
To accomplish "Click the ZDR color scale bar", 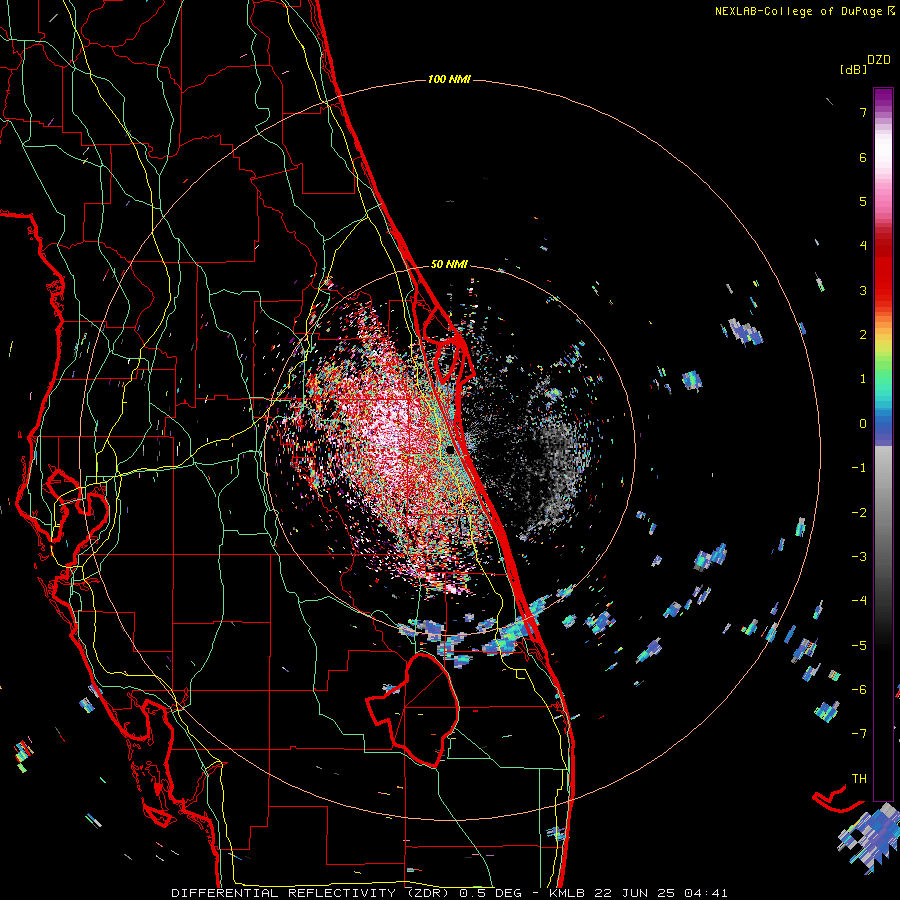I will pyautogui.click(x=883, y=444).
